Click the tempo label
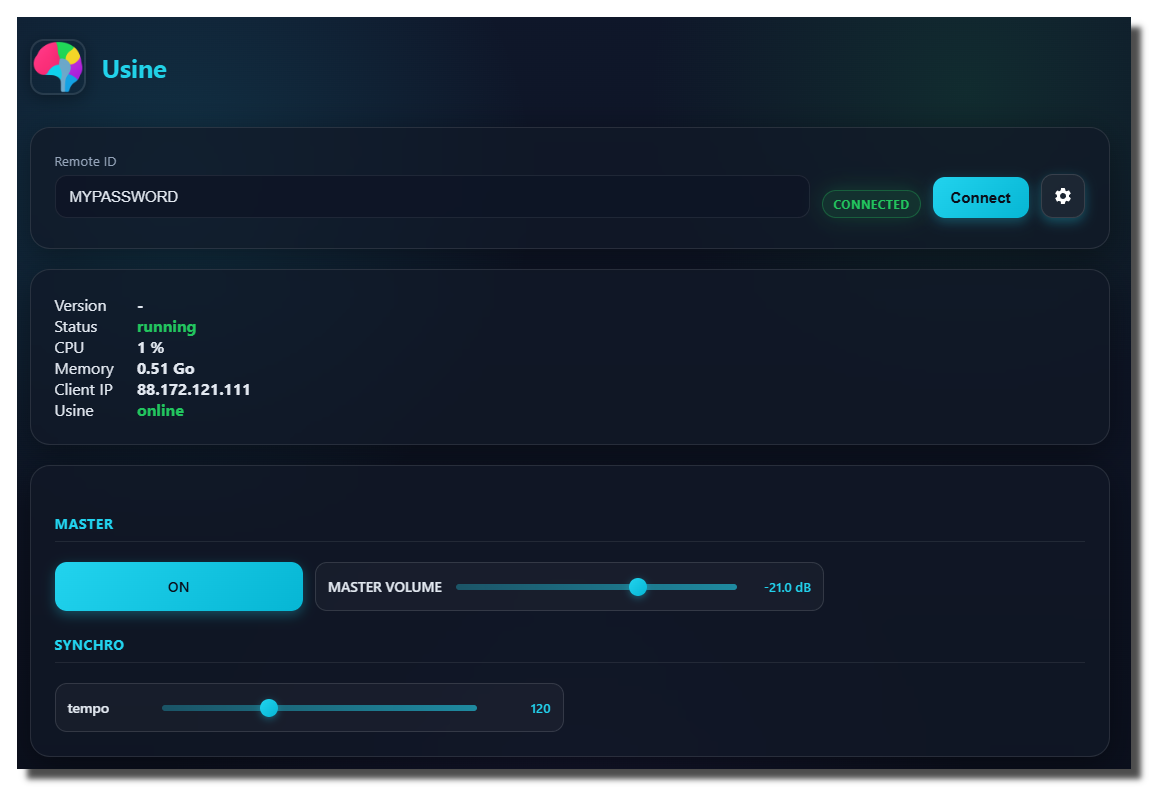 coord(88,709)
